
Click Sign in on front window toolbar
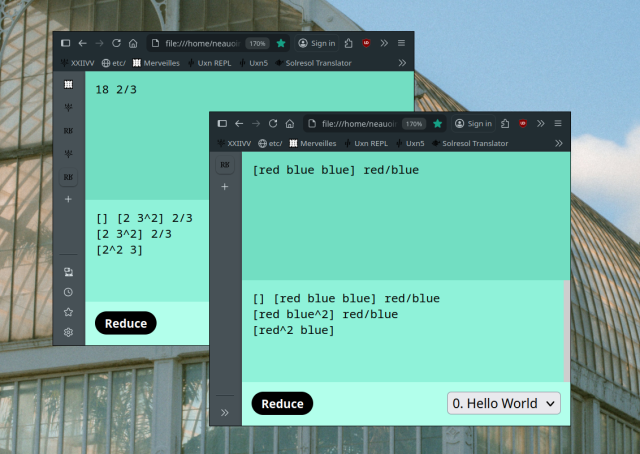[474, 123]
